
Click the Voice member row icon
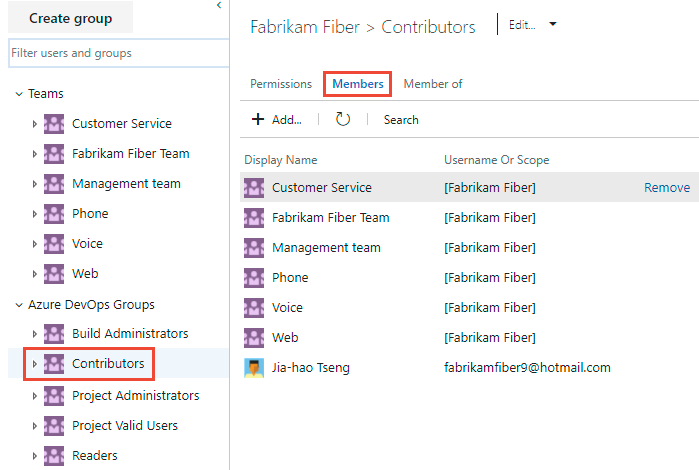click(254, 308)
